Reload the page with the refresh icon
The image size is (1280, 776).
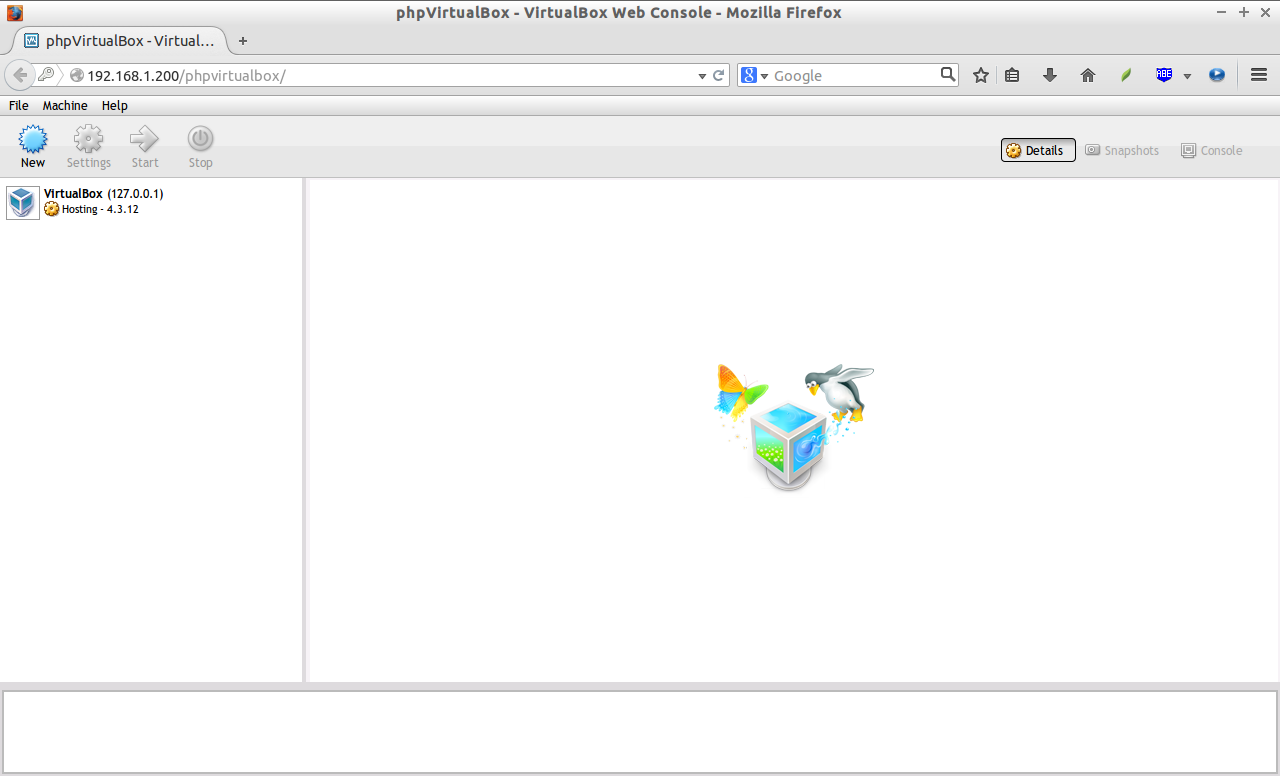[718, 75]
